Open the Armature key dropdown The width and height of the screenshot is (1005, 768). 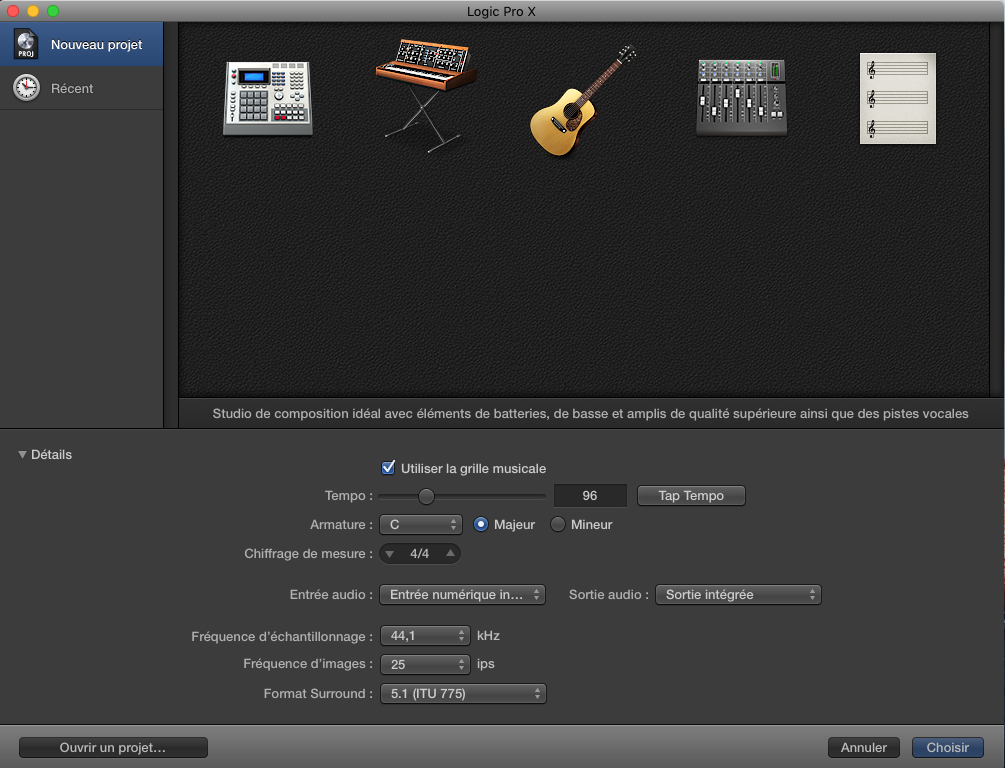point(420,524)
